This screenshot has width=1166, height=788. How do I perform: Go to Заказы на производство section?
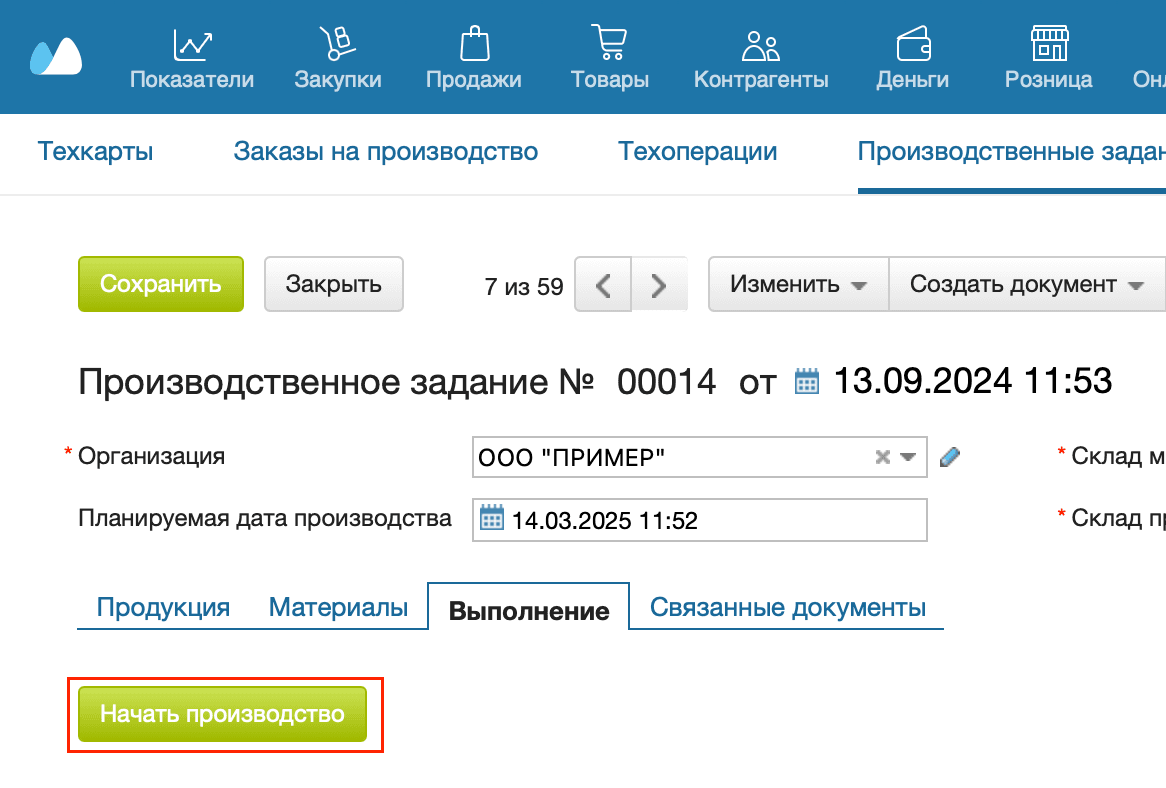coord(385,151)
